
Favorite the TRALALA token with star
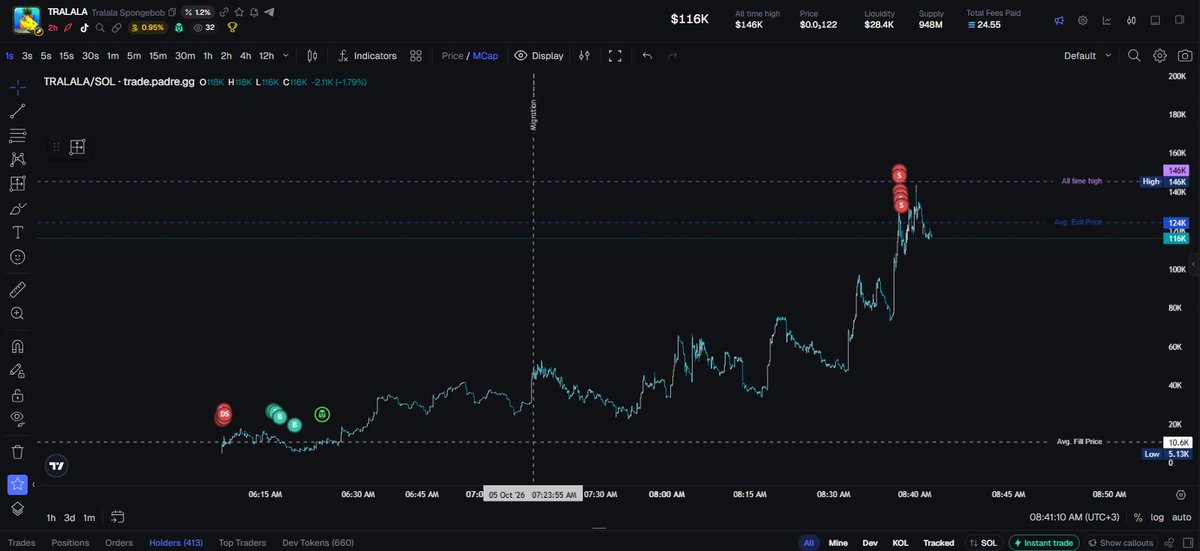(x=239, y=12)
